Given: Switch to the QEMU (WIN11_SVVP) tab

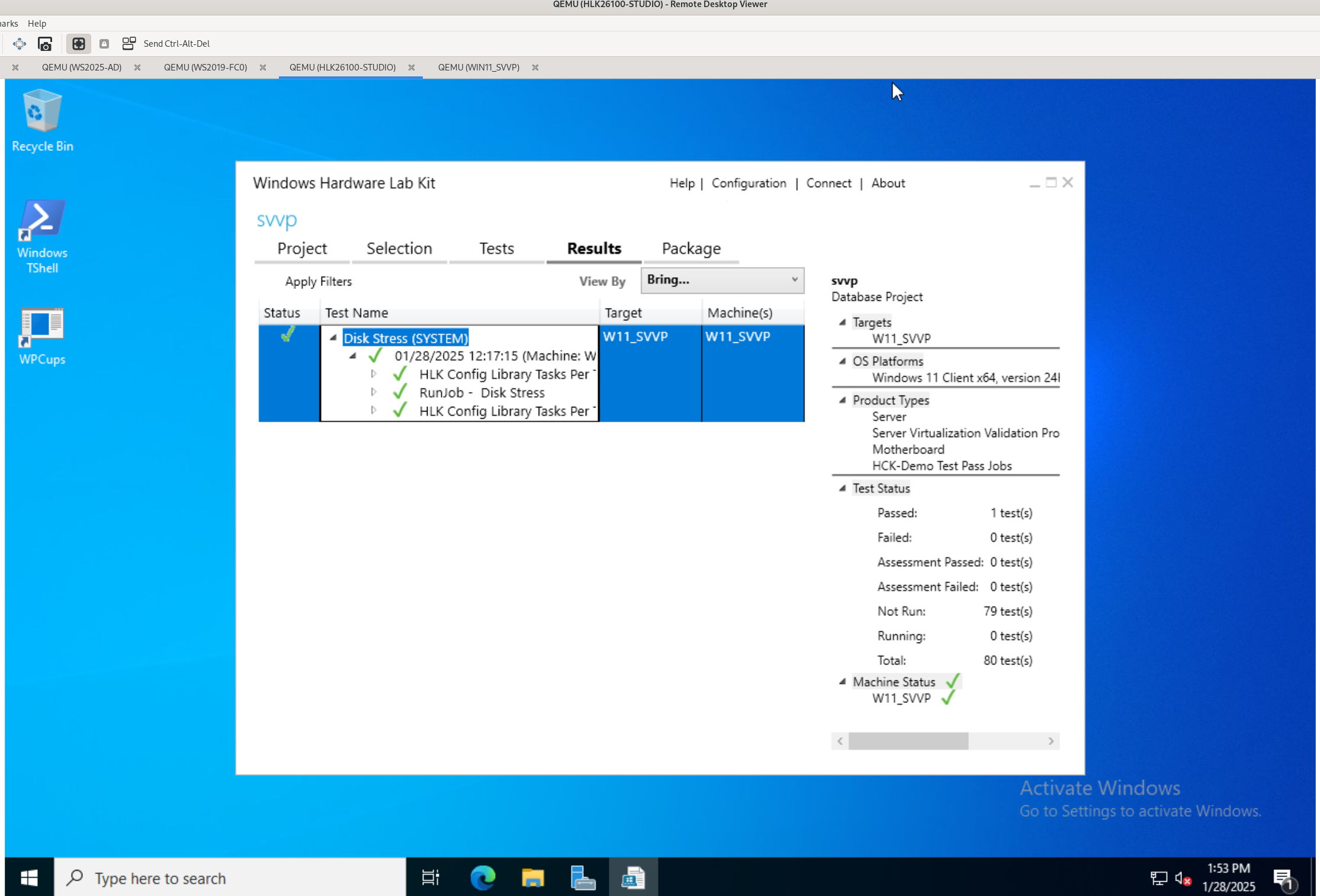Looking at the screenshot, I should pyautogui.click(x=478, y=68).
